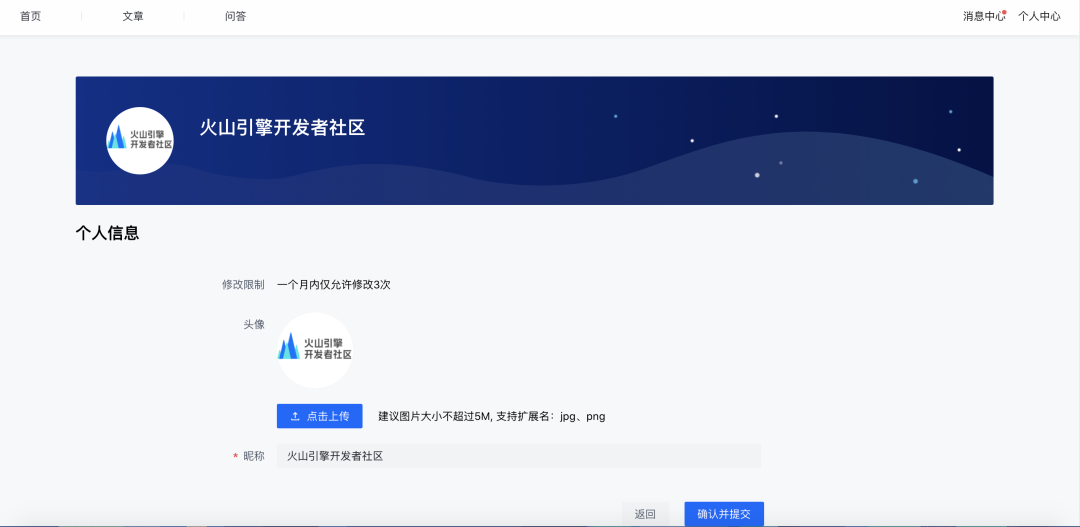Click the 昵称 field label

254,456
